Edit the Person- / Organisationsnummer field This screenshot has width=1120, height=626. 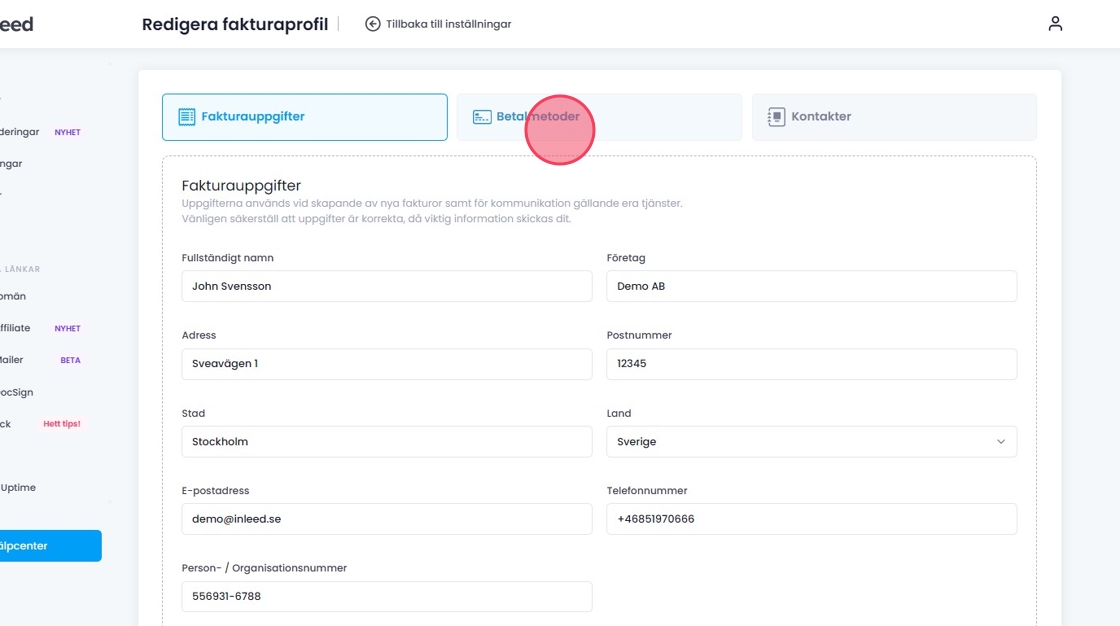click(x=386, y=597)
